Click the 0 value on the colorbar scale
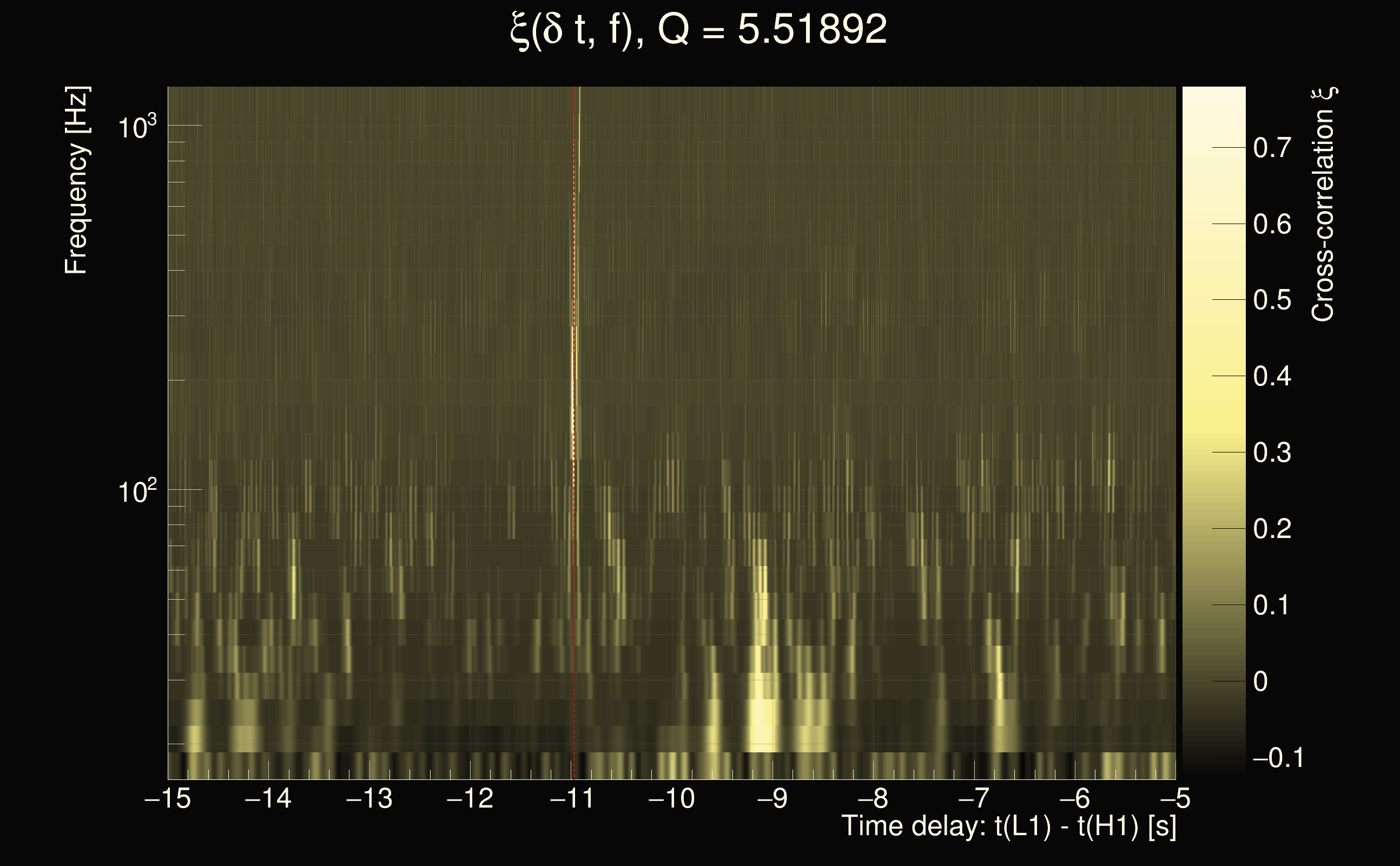The height and width of the screenshot is (866, 1400). [x=1260, y=681]
